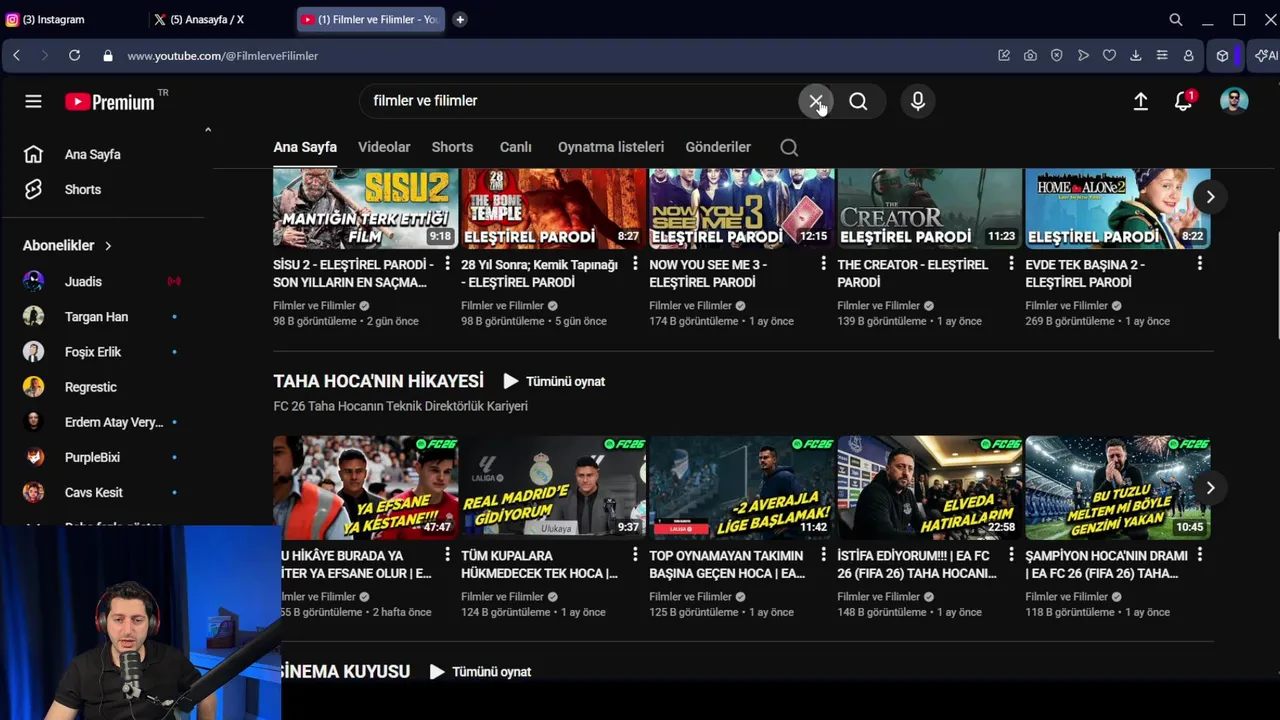The height and width of the screenshot is (720, 1280).
Task: Open THE CREATOR video thumbnail
Action: [x=930, y=208]
